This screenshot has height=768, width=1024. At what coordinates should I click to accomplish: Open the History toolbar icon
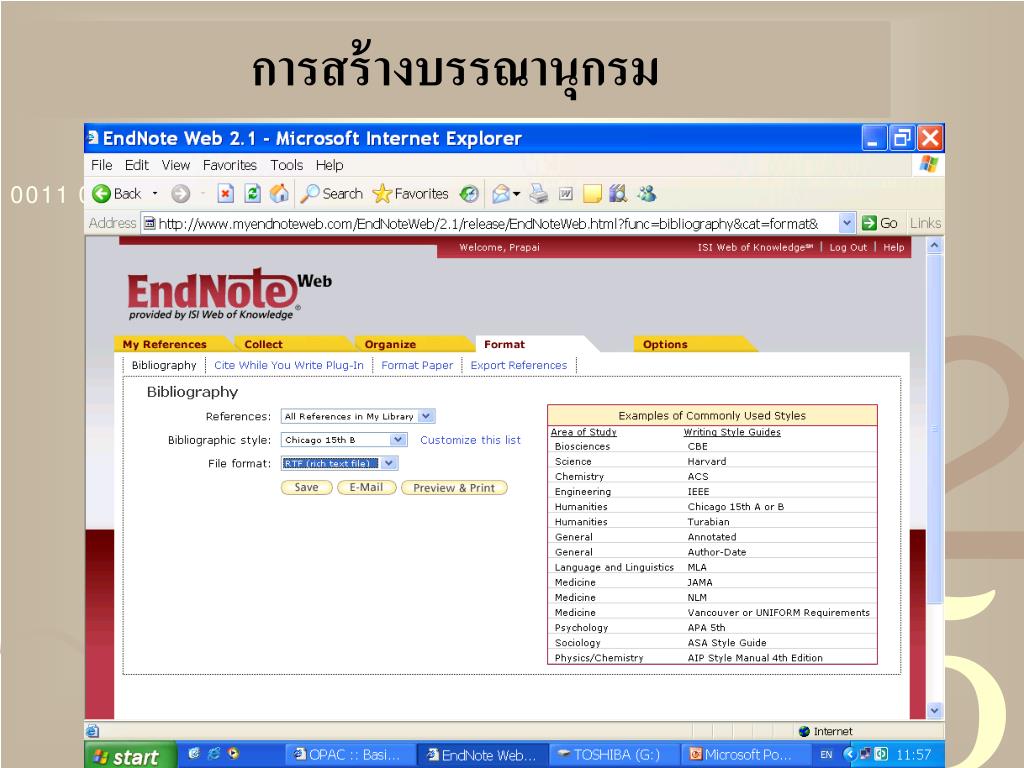click(x=469, y=194)
